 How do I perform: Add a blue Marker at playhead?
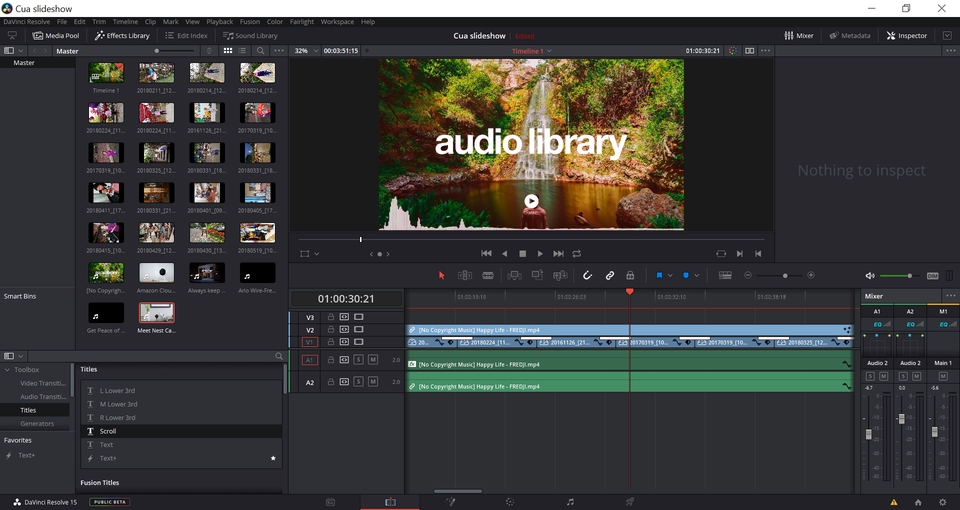point(686,276)
